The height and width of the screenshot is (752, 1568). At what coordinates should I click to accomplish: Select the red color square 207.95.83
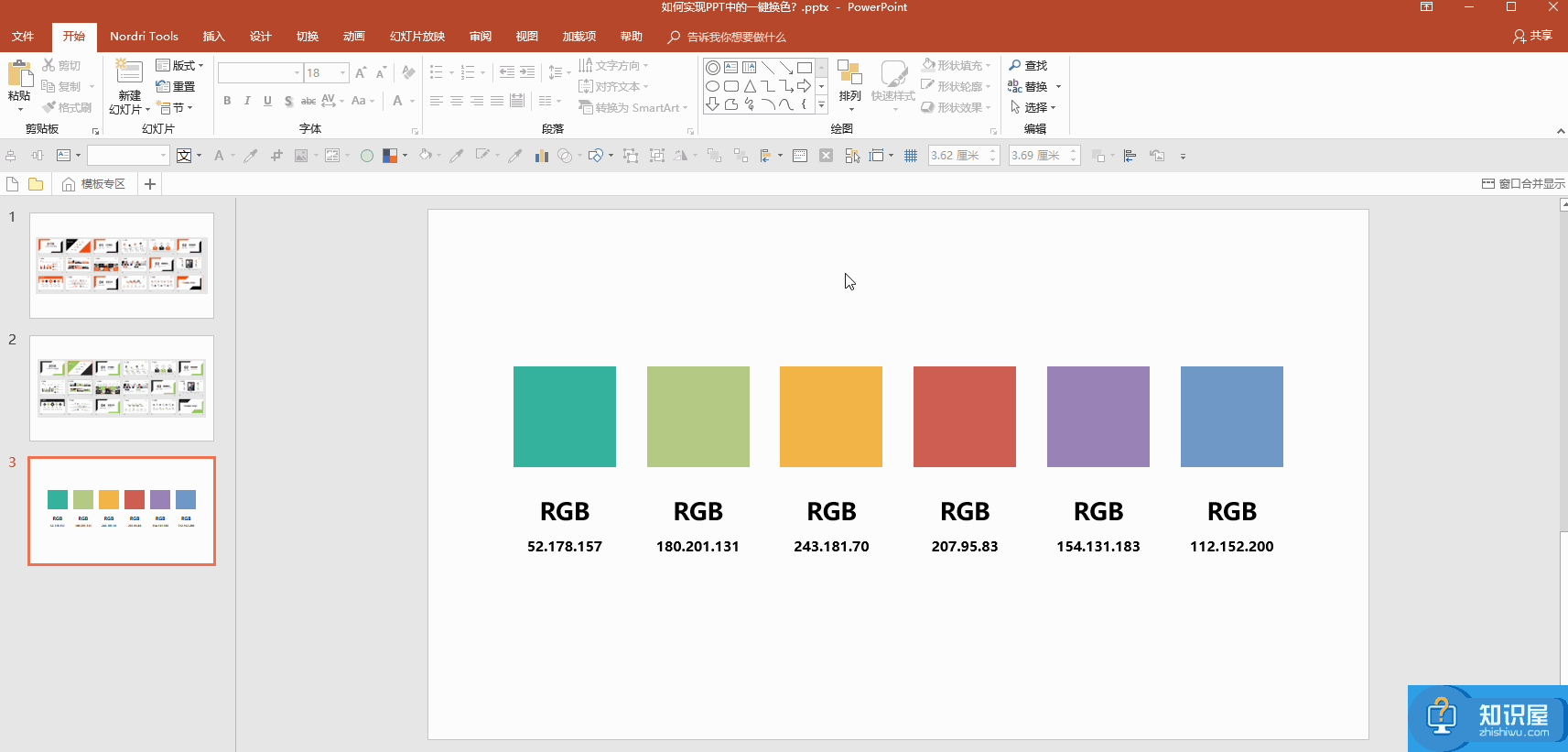[x=965, y=417]
